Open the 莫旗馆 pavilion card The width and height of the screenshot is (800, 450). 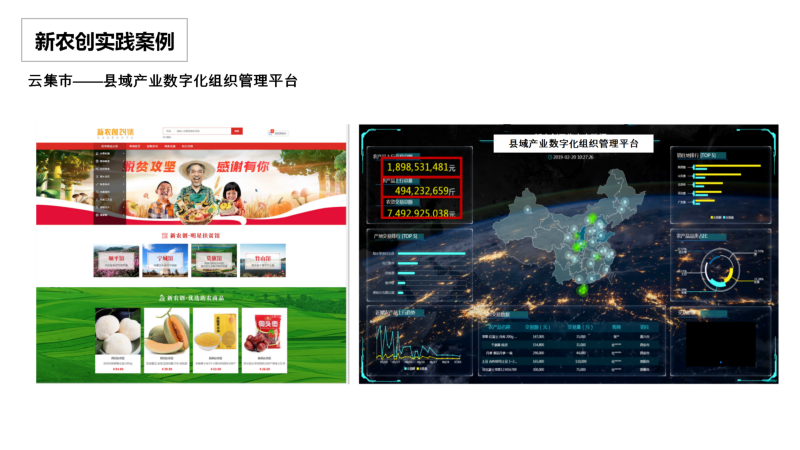[214, 261]
